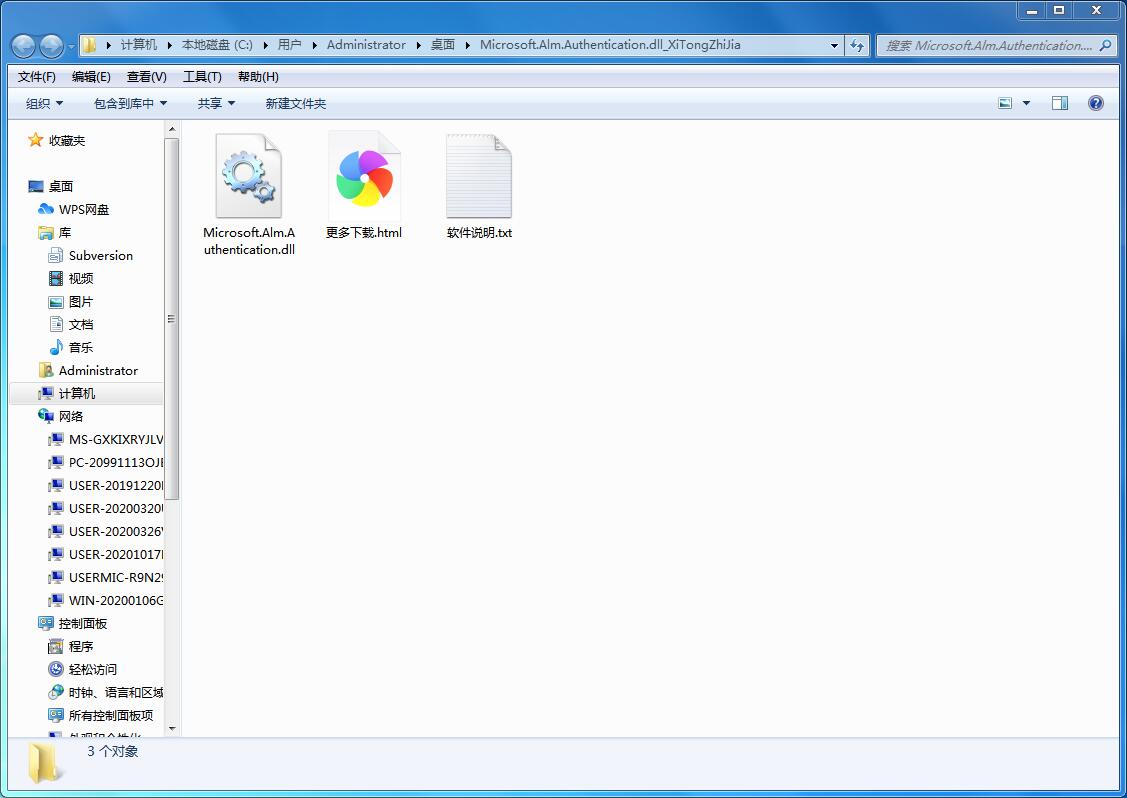The width and height of the screenshot is (1127, 798).
Task: Expand the arrow after 计算机 in the address path
Action: point(170,45)
